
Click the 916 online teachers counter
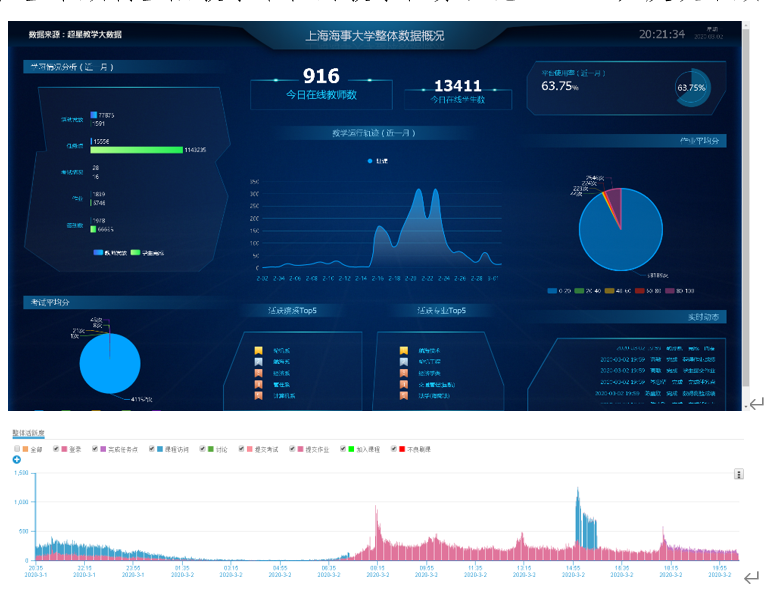(x=321, y=84)
